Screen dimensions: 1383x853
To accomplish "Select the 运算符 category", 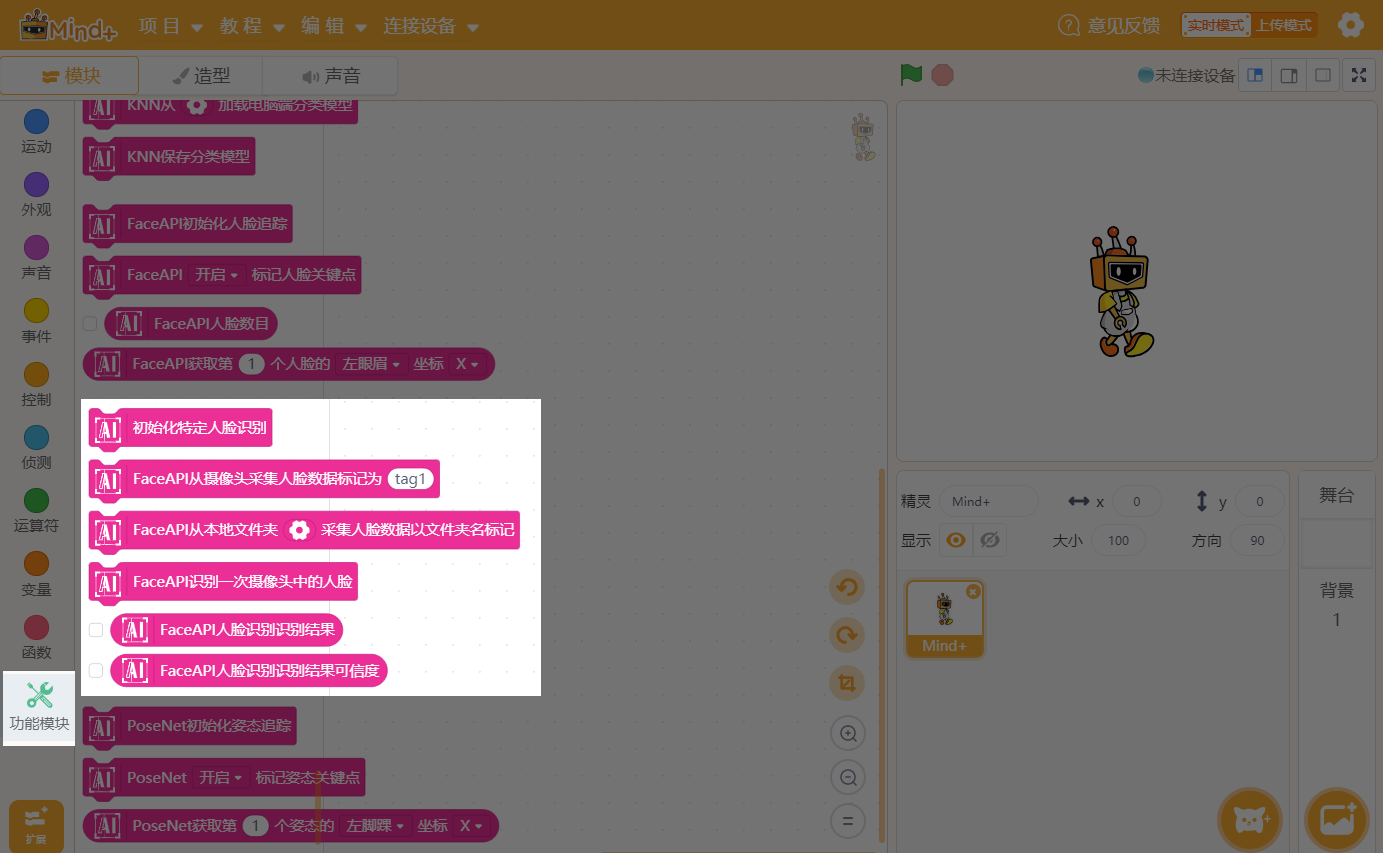I will pyautogui.click(x=36, y=511).
